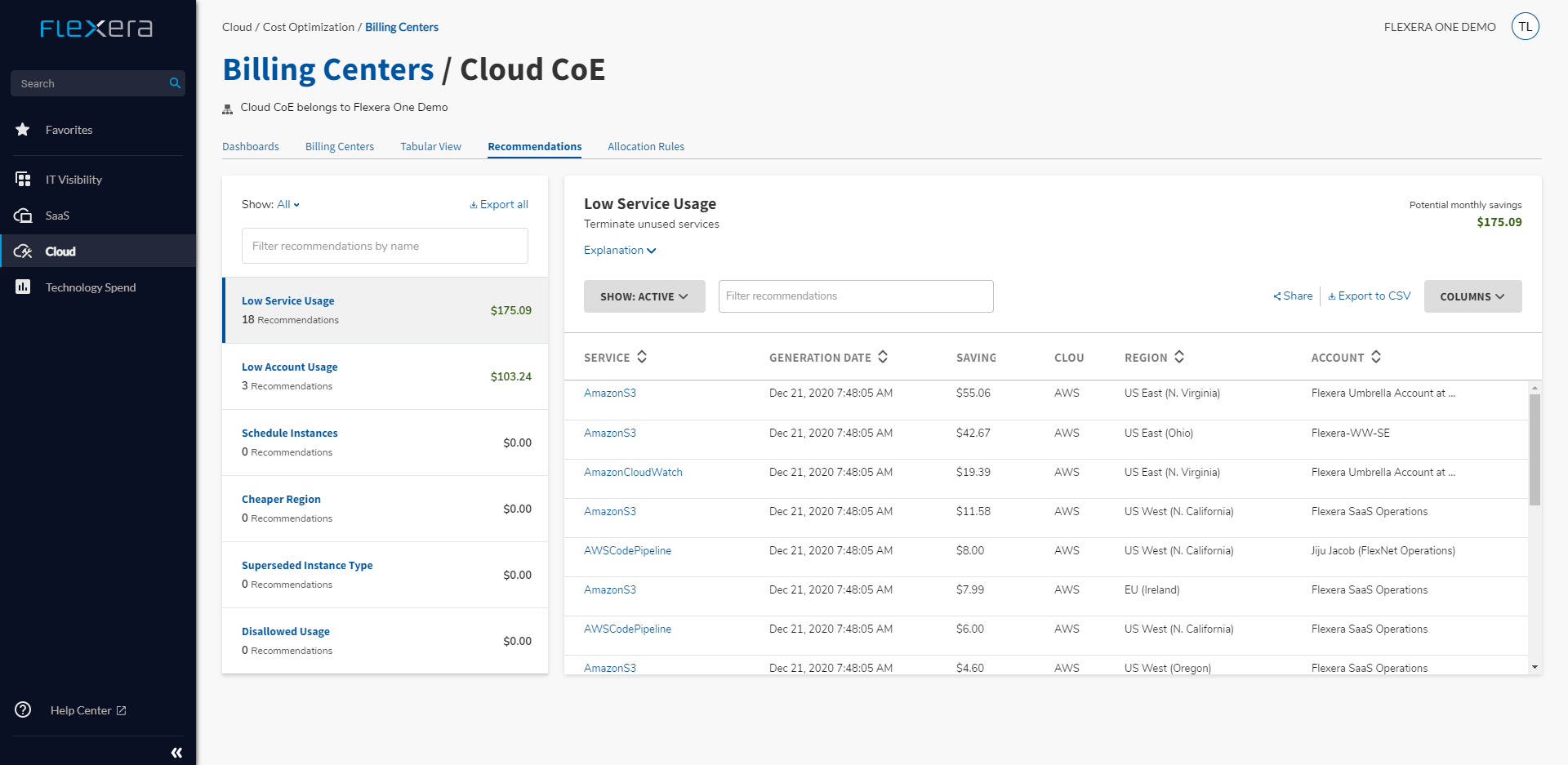Click the table's vertical scrollbar thumb
1568x765 pixels.
coord(1535,449)
